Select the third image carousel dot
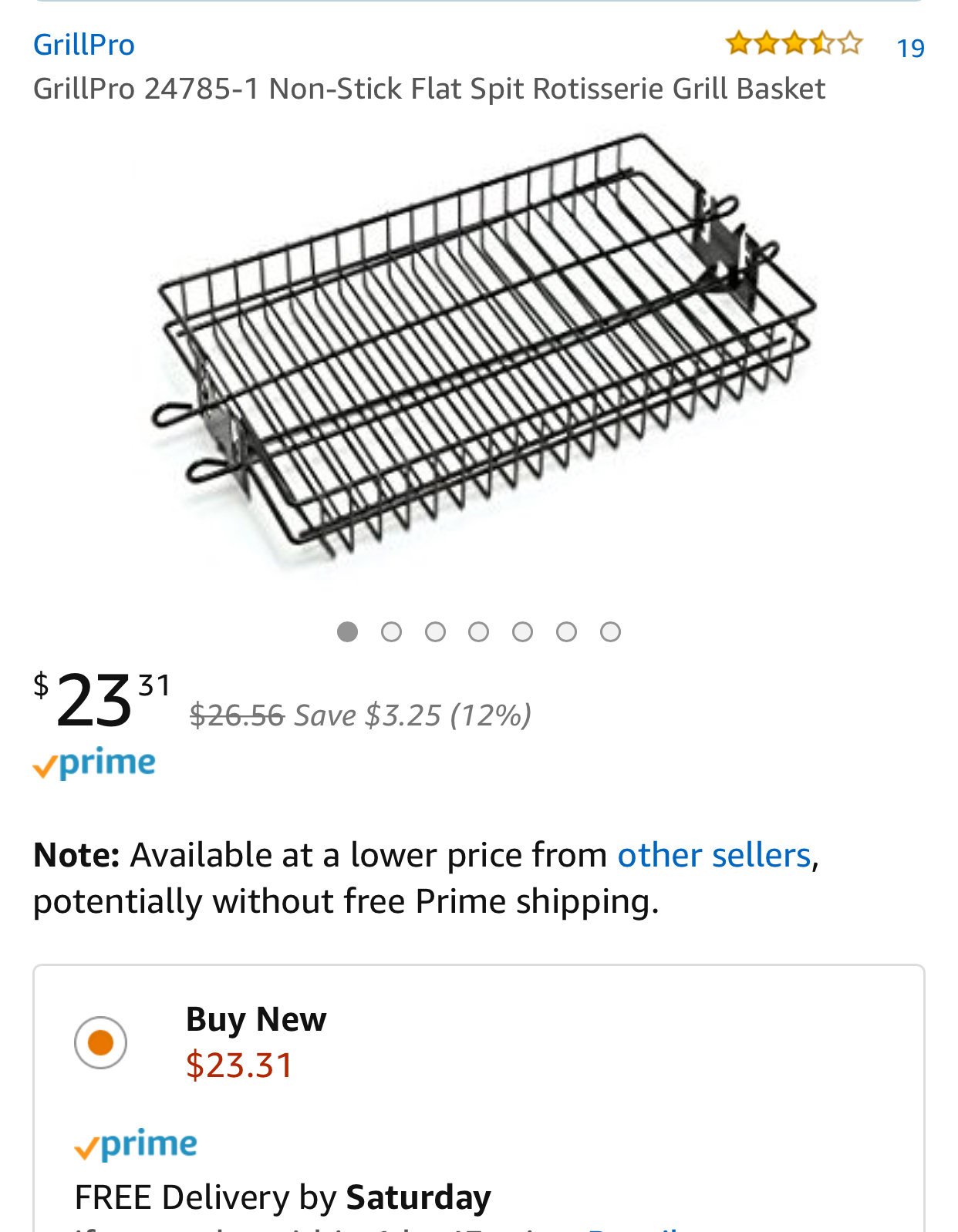958x1232 pixels. (x=435, y=632)
